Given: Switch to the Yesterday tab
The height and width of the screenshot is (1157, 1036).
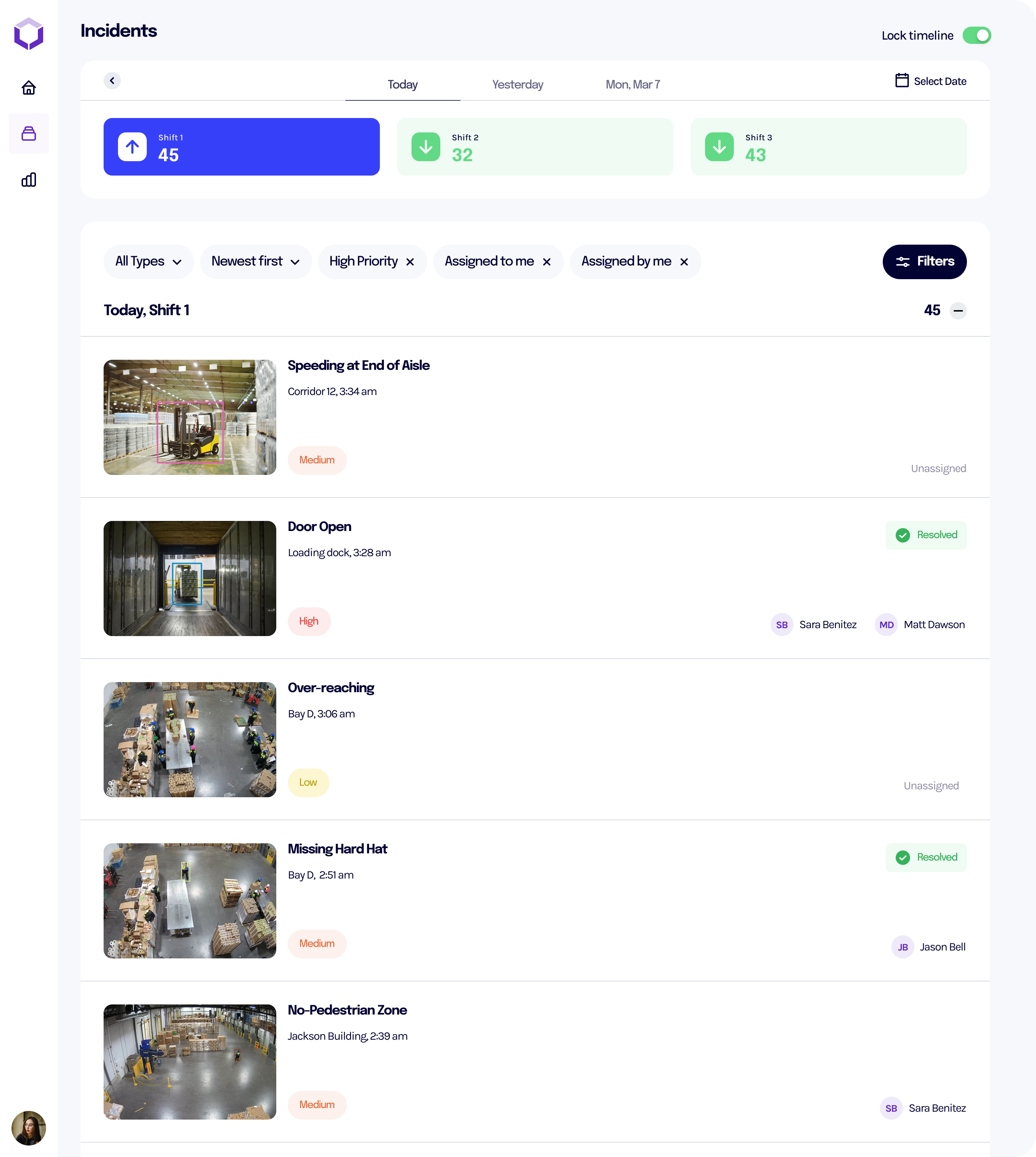Looking at the screenshot, I should [517, 85].
